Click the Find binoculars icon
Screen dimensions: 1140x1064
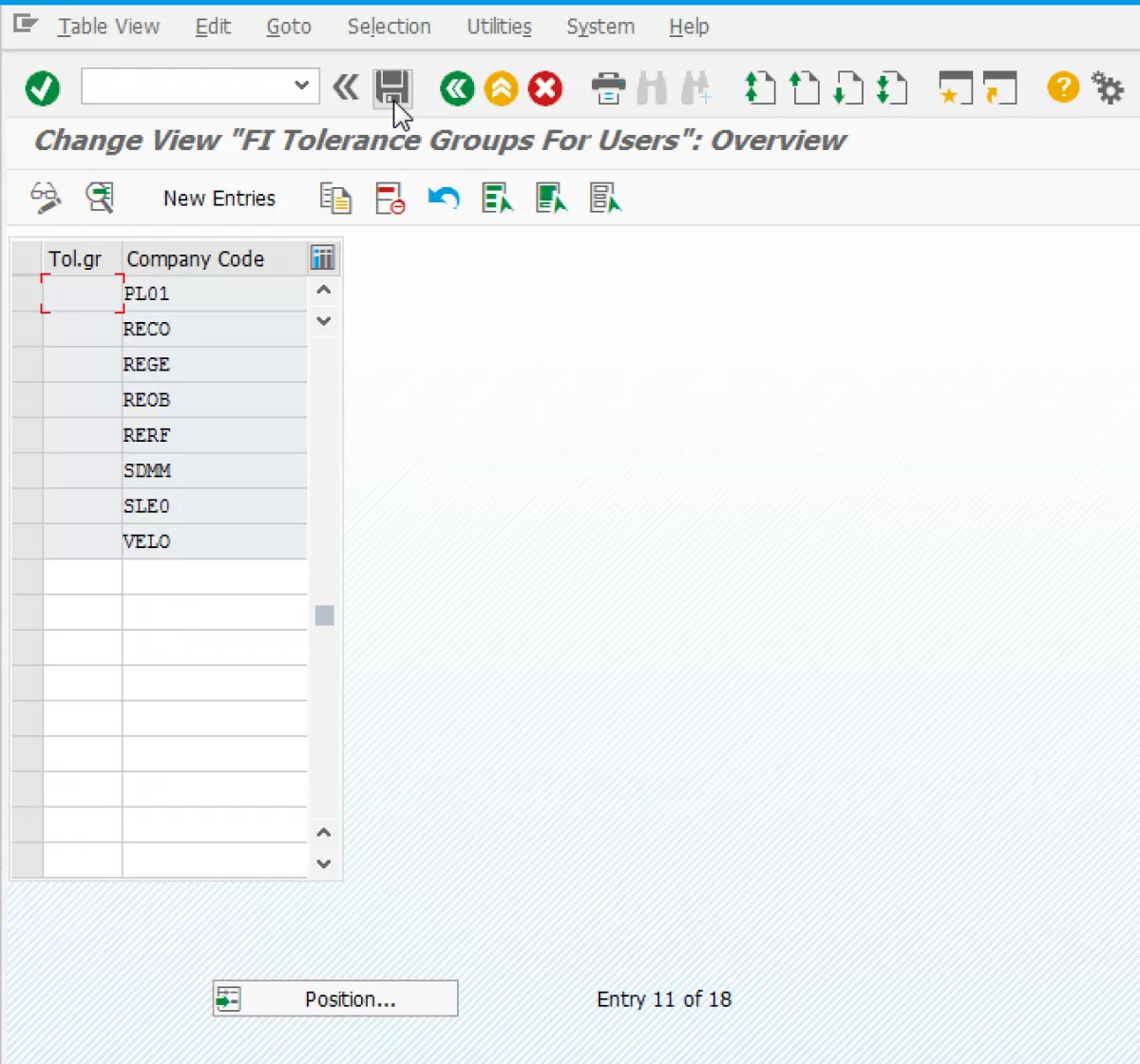click(652, 89)
